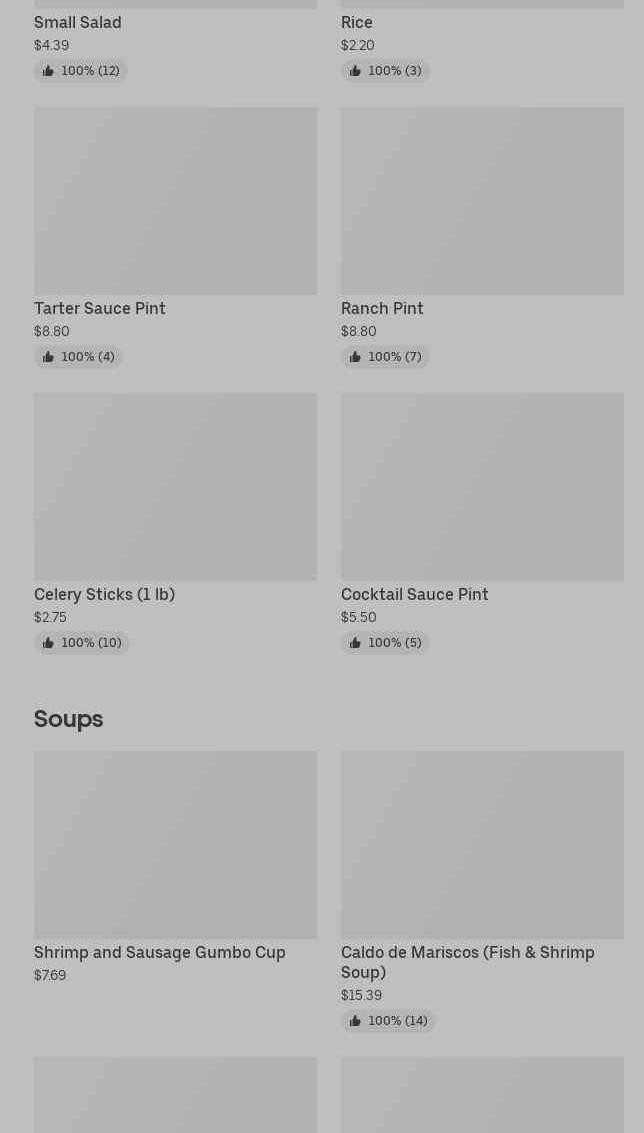Click Caldo de Mariscos (Fish & Shrimp Soup) title
The image size is (644, 1133).
[468, 962]
